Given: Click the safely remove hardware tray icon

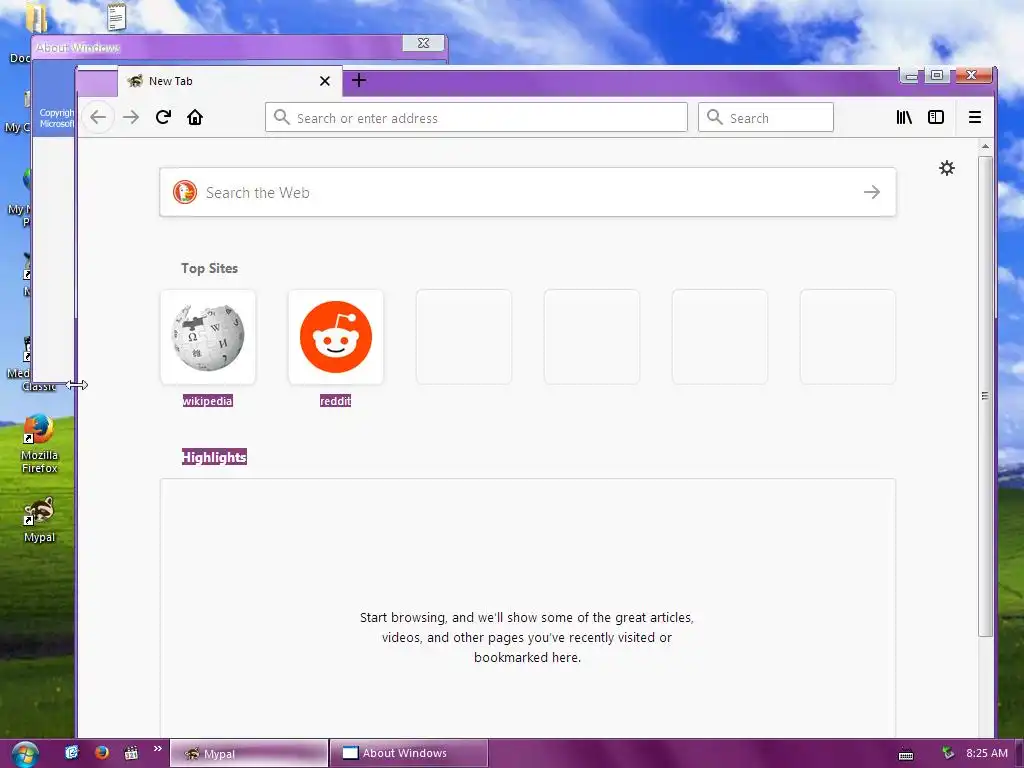Looking at the screenshot, I should 948,753.
